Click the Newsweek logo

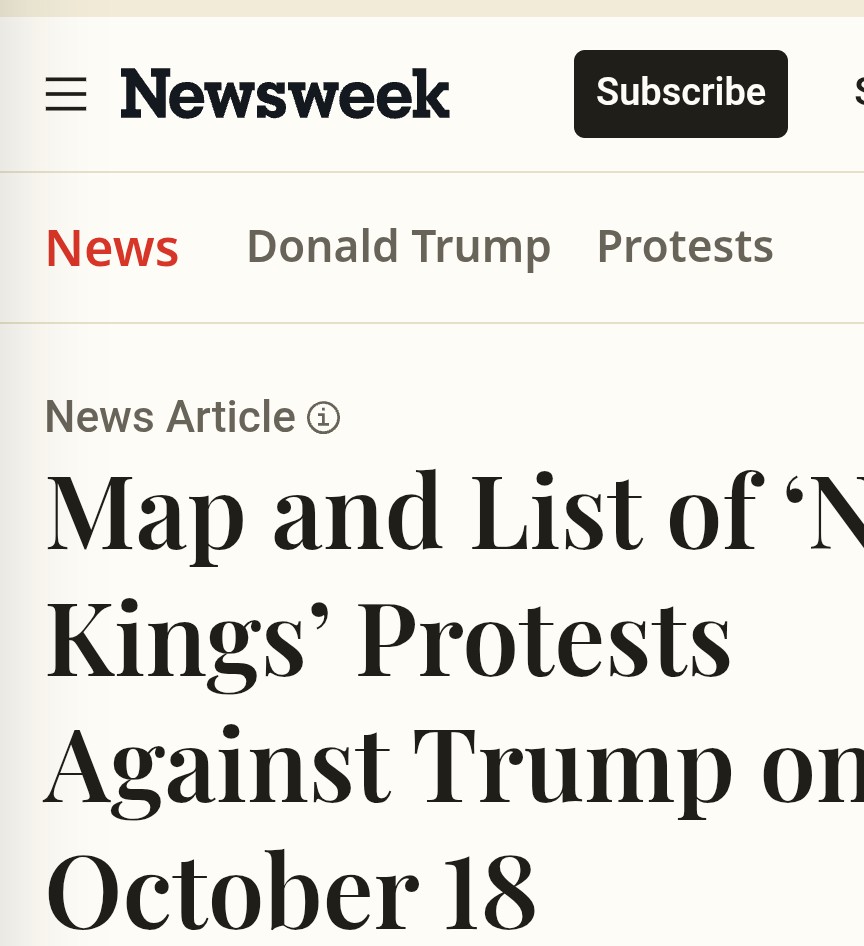(x=285, y=94)
